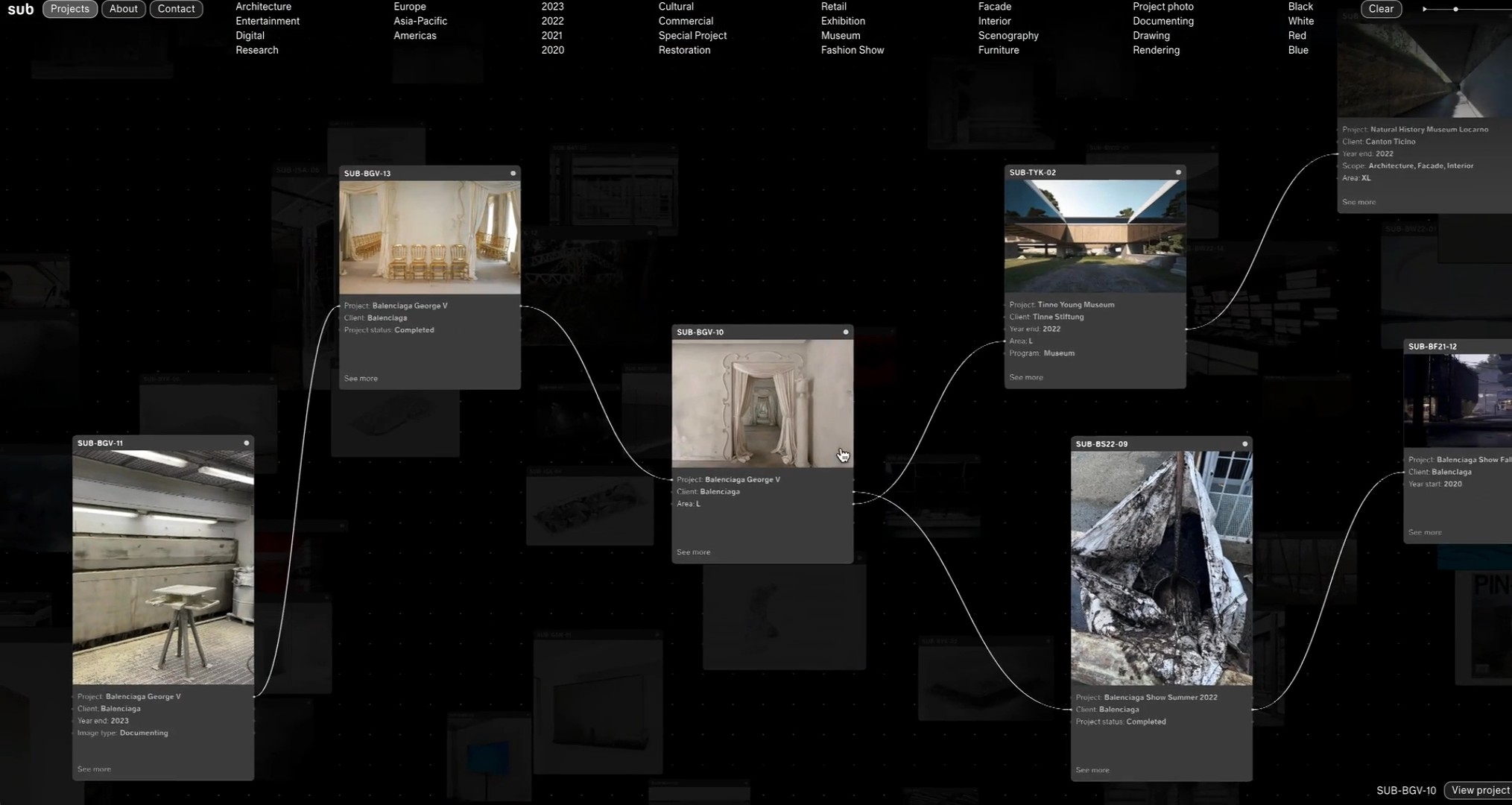
Task: Click the status dot on the SUB-BGV-11 card
Action: click(x=246, y=442)
